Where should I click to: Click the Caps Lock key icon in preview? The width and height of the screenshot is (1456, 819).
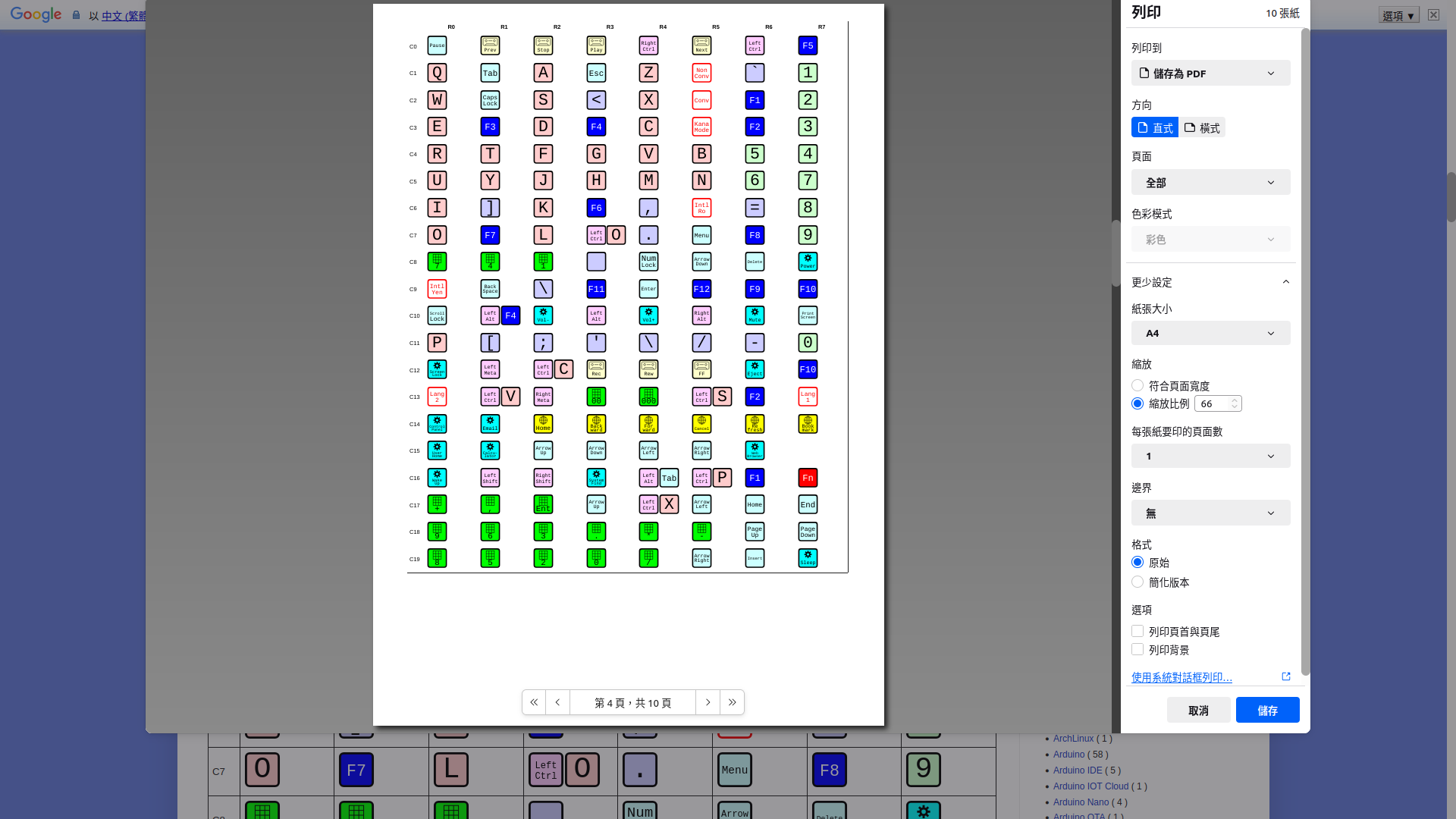(490, 100)
